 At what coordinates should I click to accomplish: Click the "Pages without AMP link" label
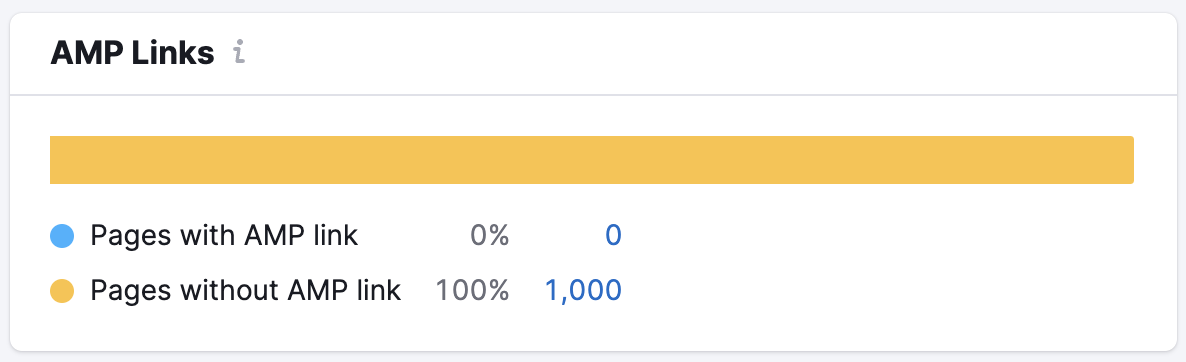[246, 291]
